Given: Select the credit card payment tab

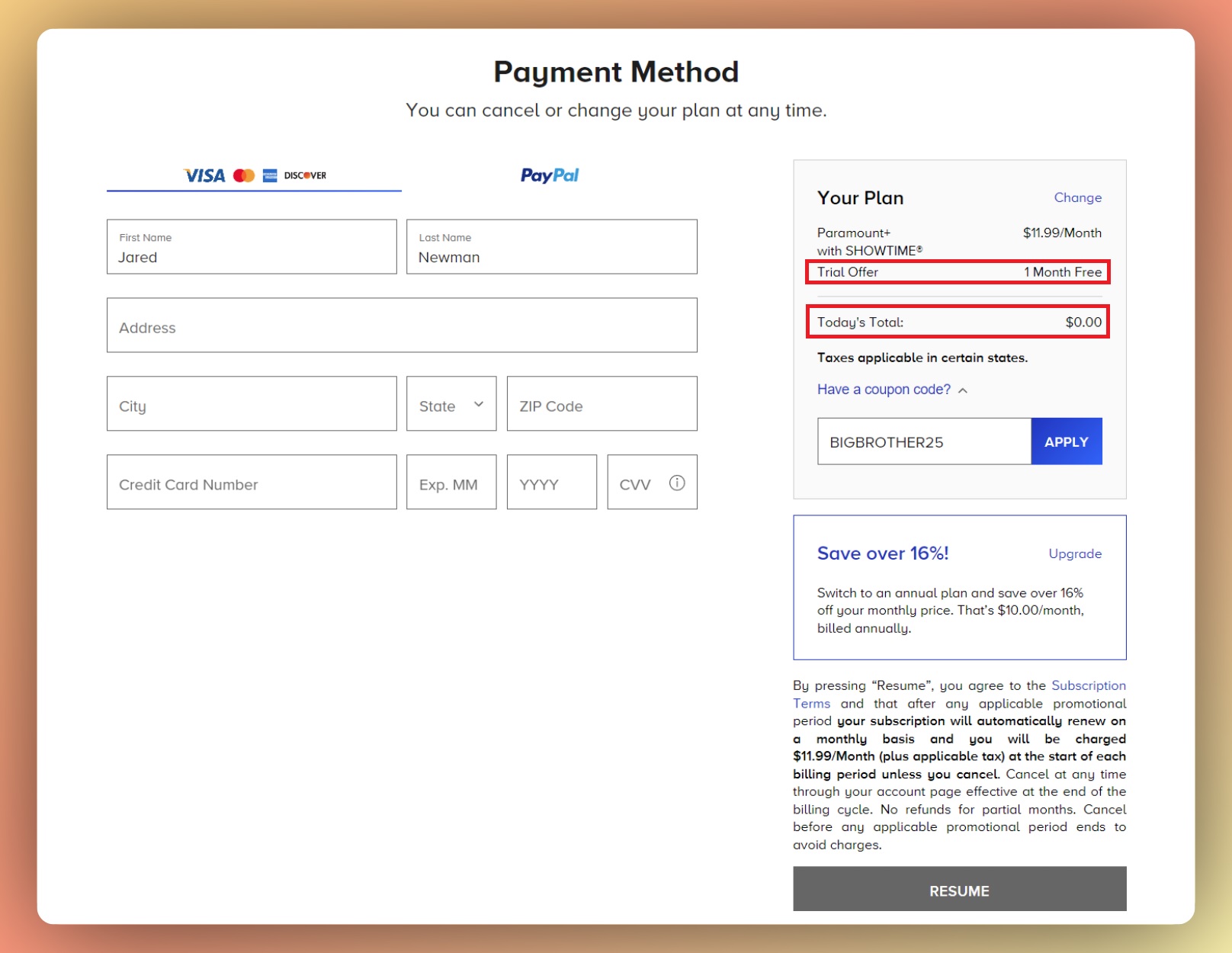Looking at the screenshot, I should point(254,175).
